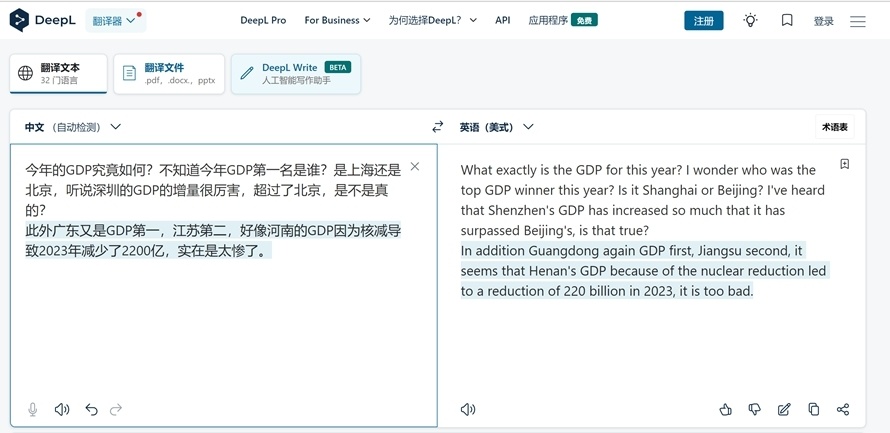Click the 注册 sign-up button
The width and height of the screenshot is (890, 433).
703,21
